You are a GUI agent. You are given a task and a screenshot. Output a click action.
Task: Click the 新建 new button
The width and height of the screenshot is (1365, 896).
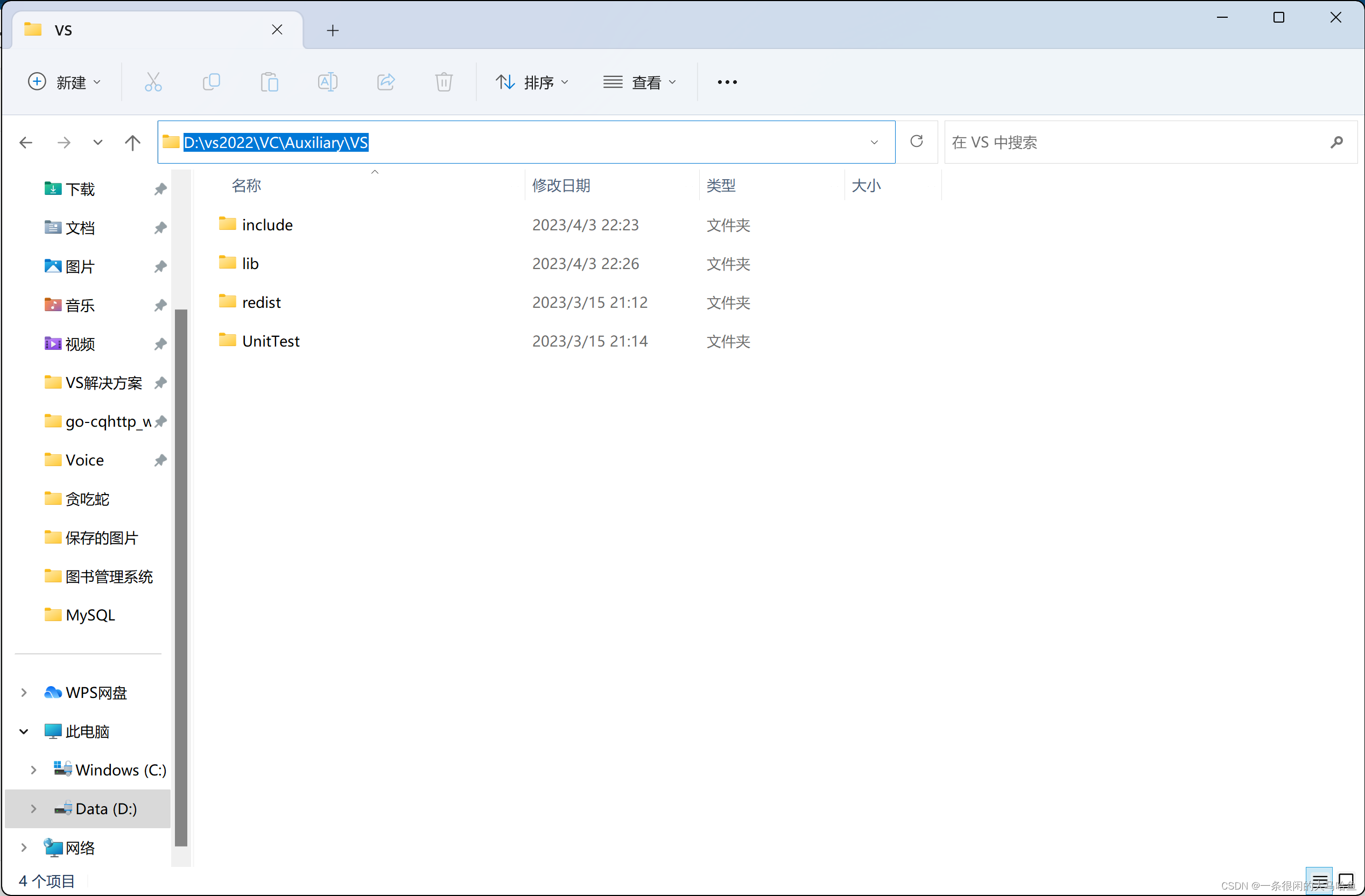64,82
